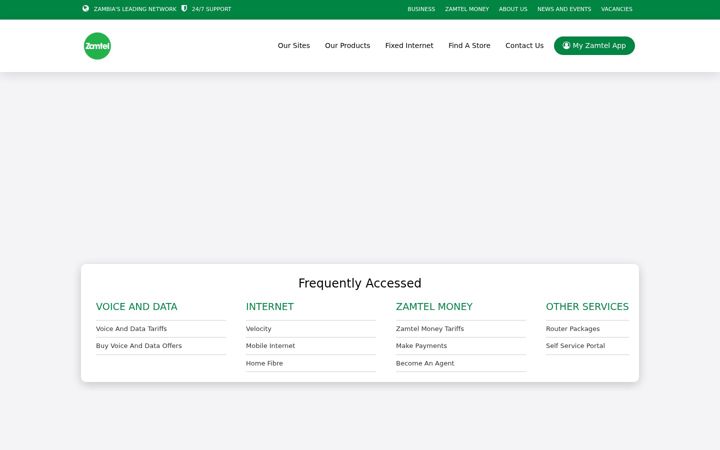This screenshot has width=720, height=450.
Task: Open Router Packages link
Action: (x=573, y=329)
